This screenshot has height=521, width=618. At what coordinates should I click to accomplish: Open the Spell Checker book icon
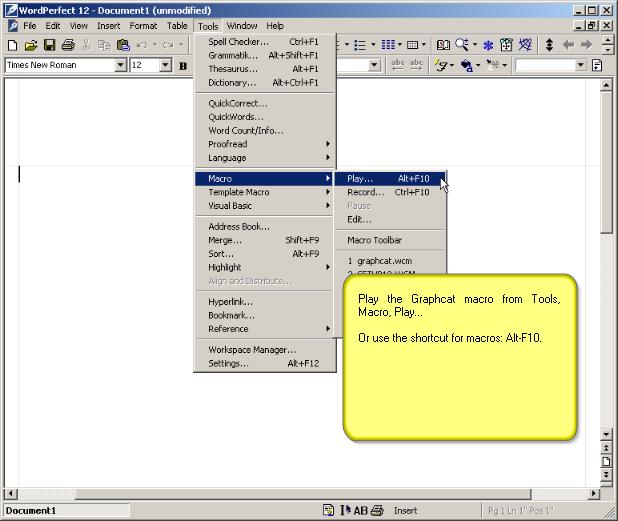(x=443, y=45)
